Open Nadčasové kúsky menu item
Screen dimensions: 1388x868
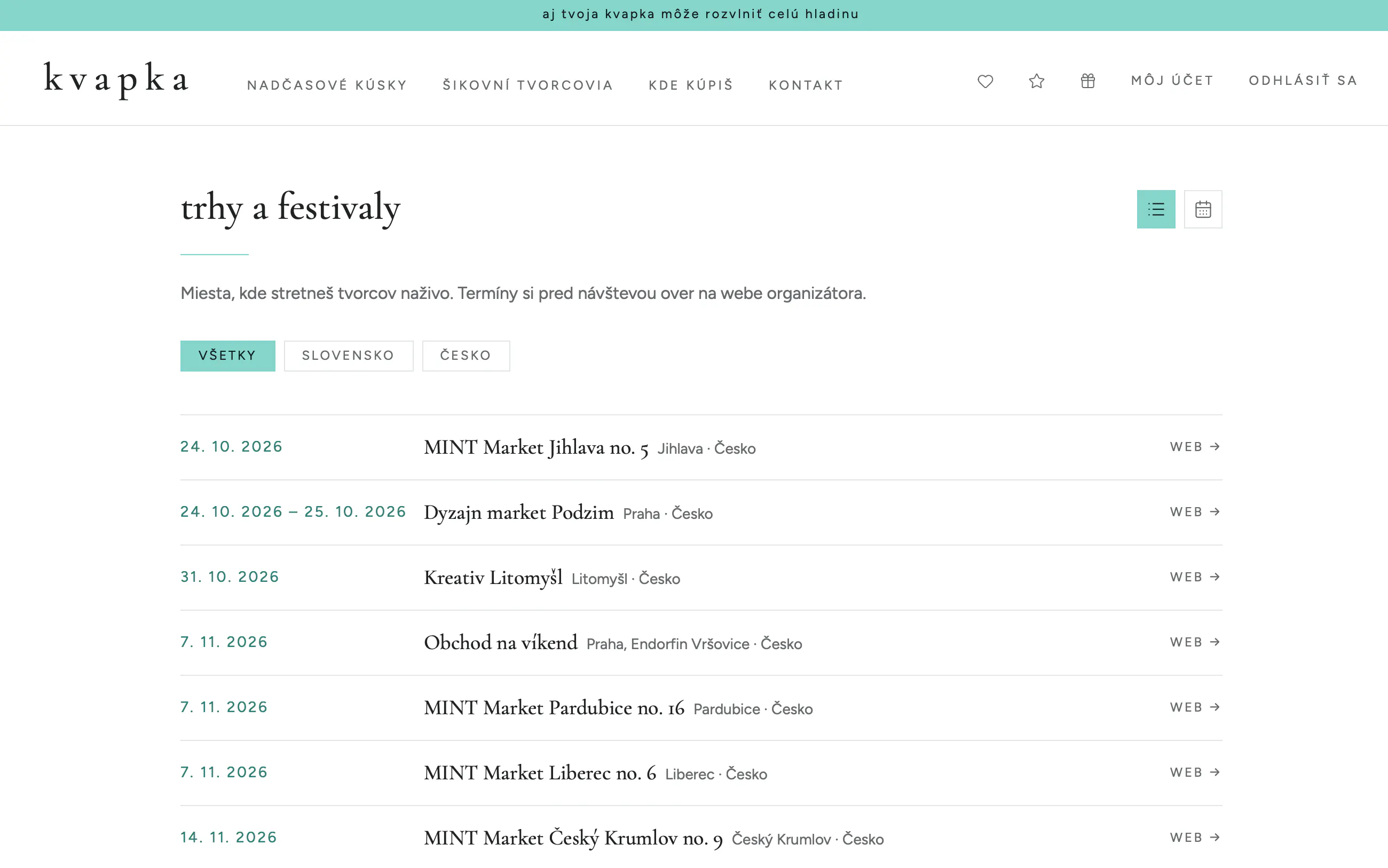327,85
